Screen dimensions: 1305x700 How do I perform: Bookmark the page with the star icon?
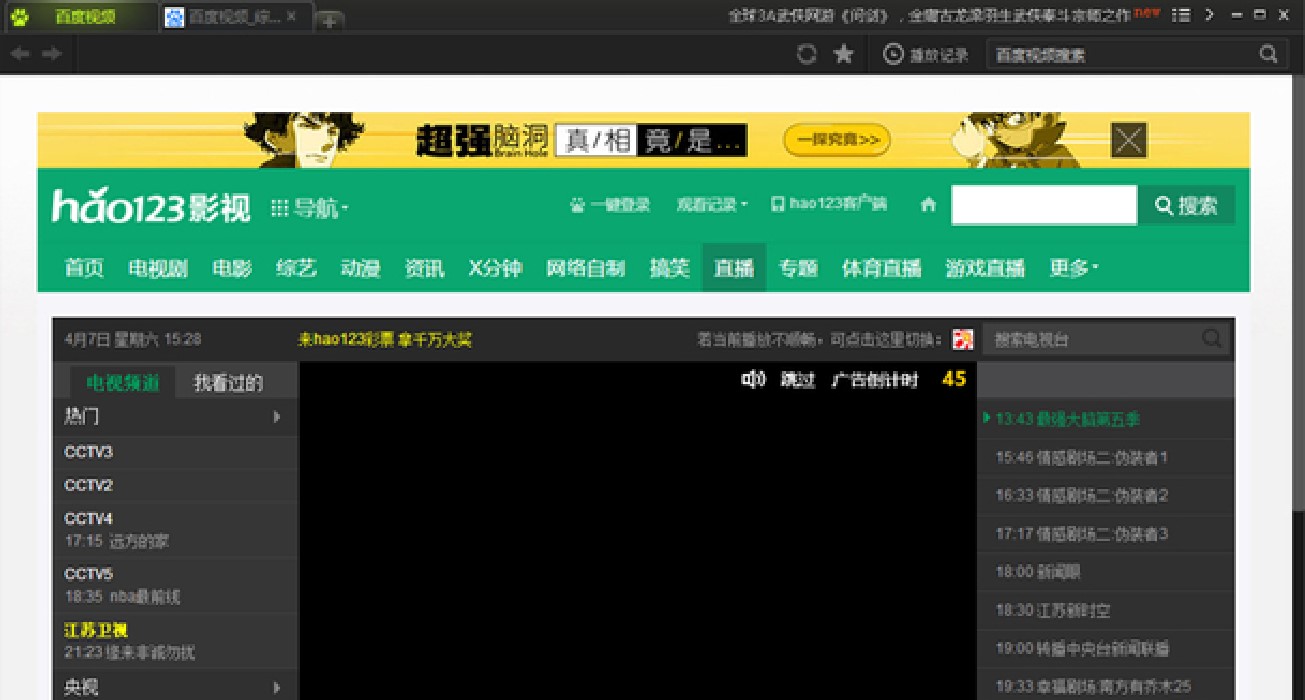tap(844, 54)
